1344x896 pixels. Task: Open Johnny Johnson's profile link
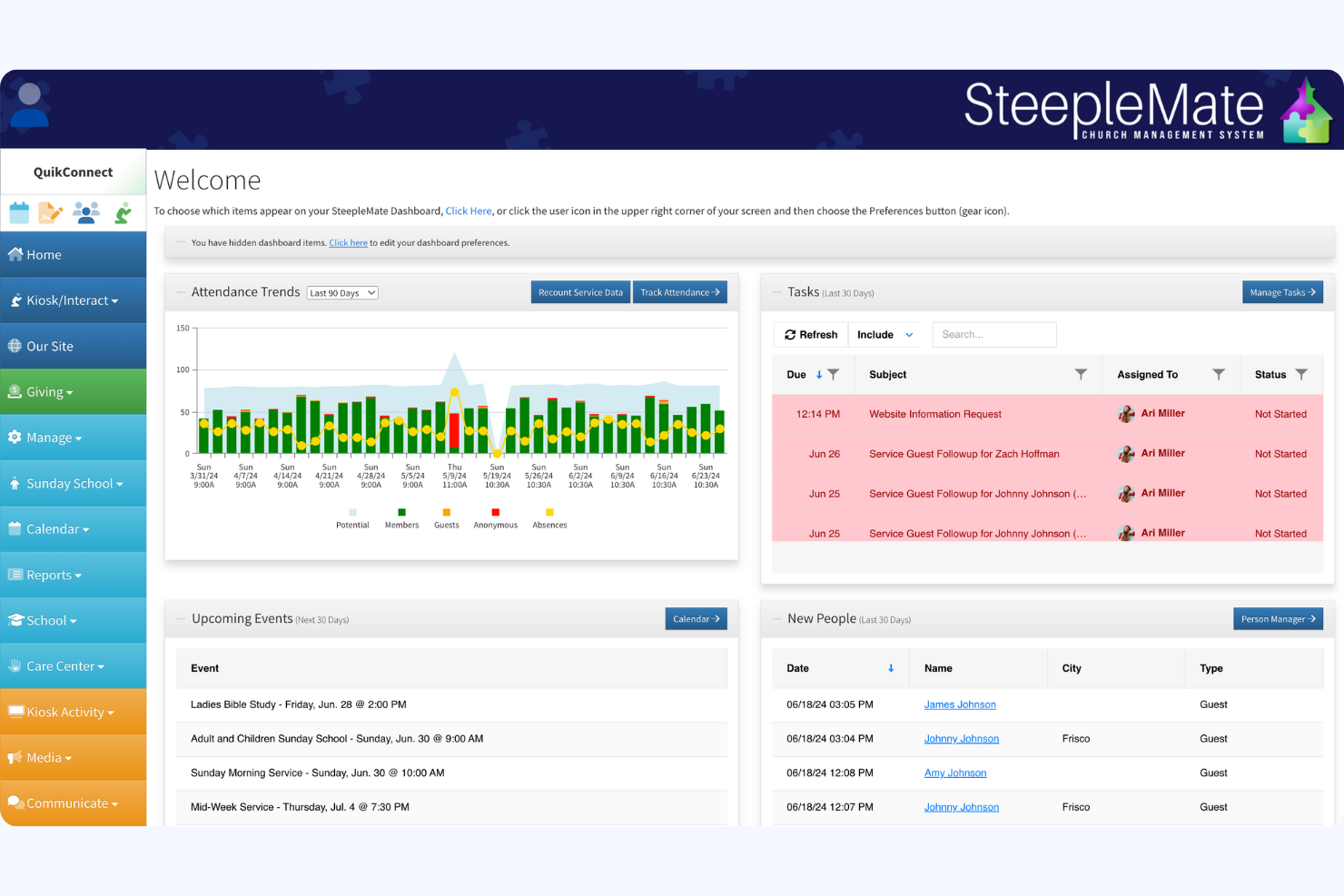[x=961, y=738]
